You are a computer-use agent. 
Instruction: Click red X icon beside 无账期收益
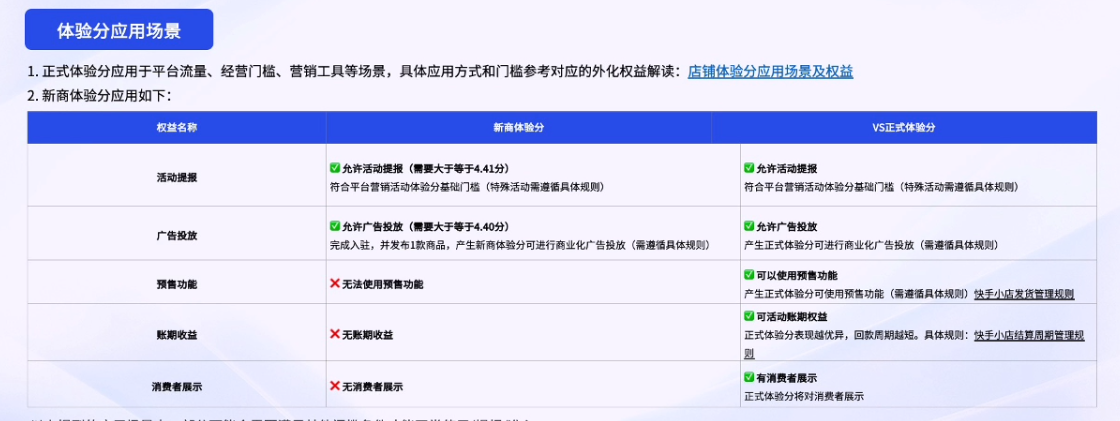pyautogui.click(x=335, y=334)
